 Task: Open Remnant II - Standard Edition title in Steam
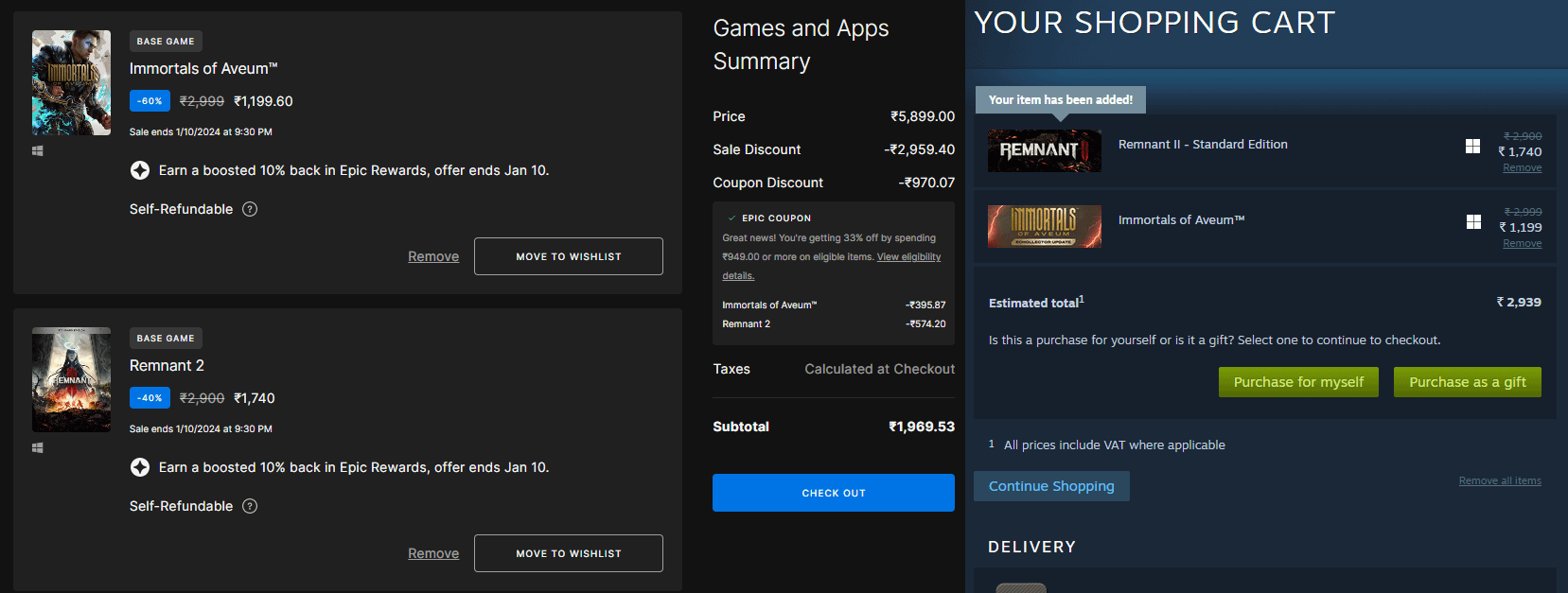pos(1203,145)
